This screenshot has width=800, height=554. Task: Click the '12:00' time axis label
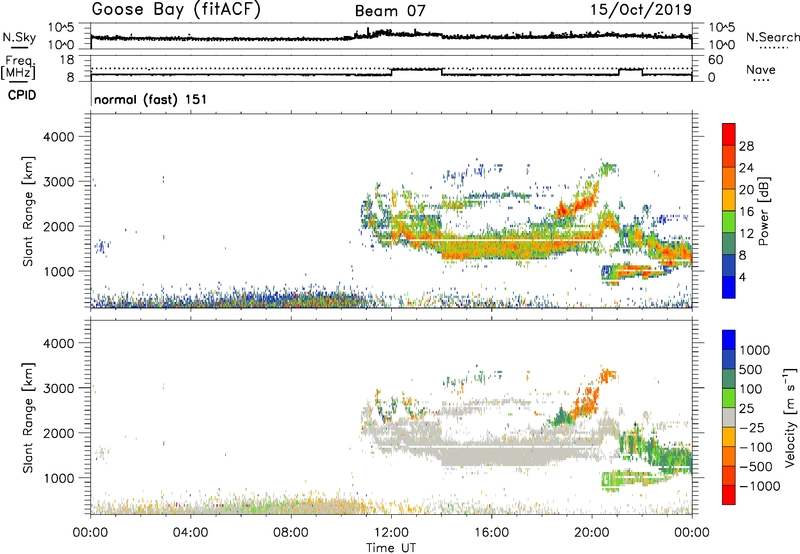pos(391,533)
